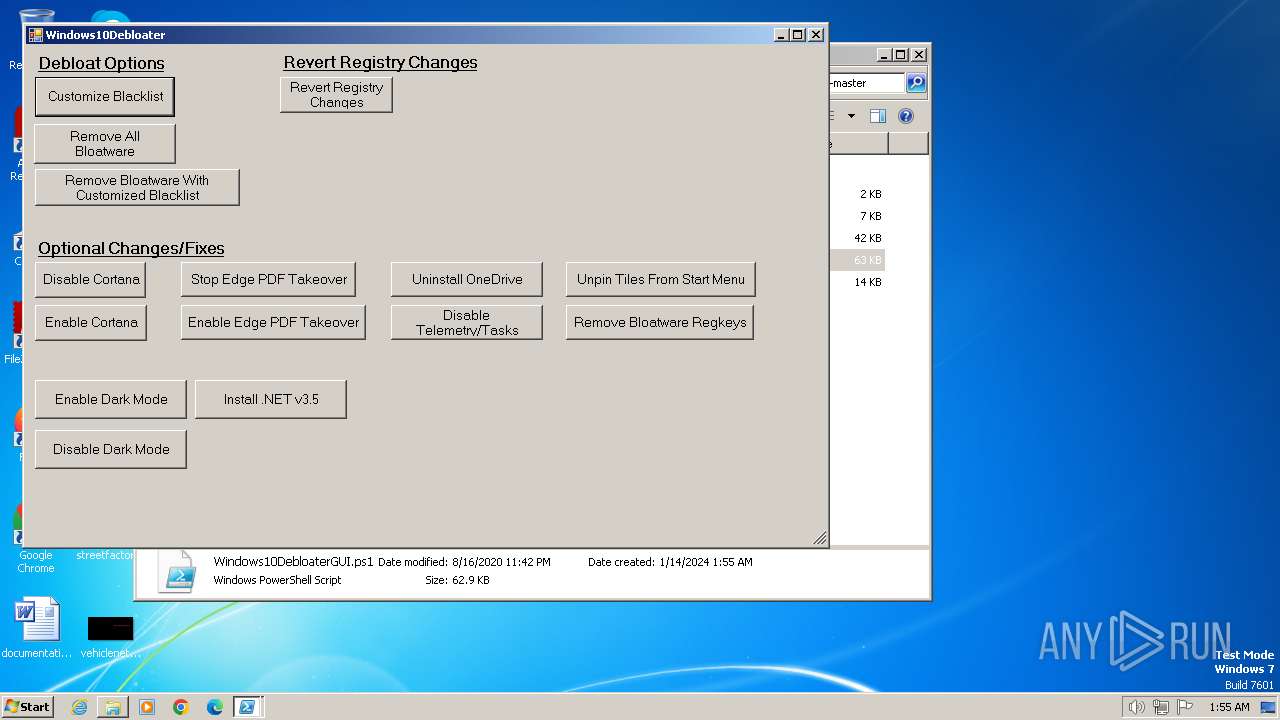Click the Enable Cortana button

(91, 322)
